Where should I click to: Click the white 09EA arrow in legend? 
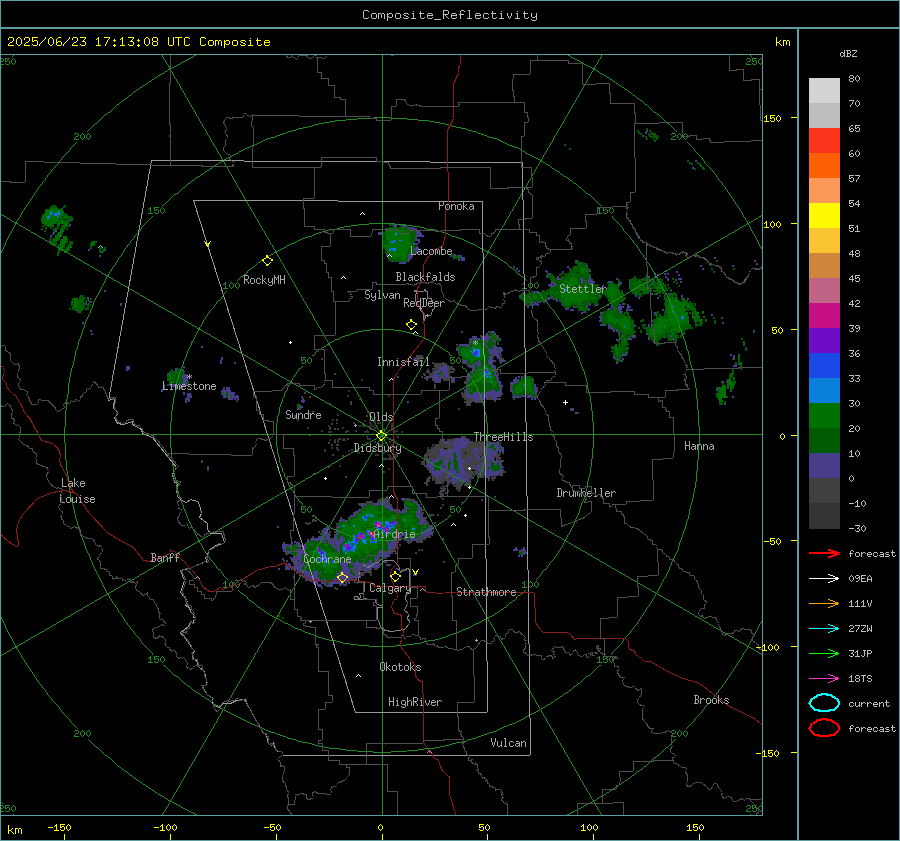click(x=824, y=578)
